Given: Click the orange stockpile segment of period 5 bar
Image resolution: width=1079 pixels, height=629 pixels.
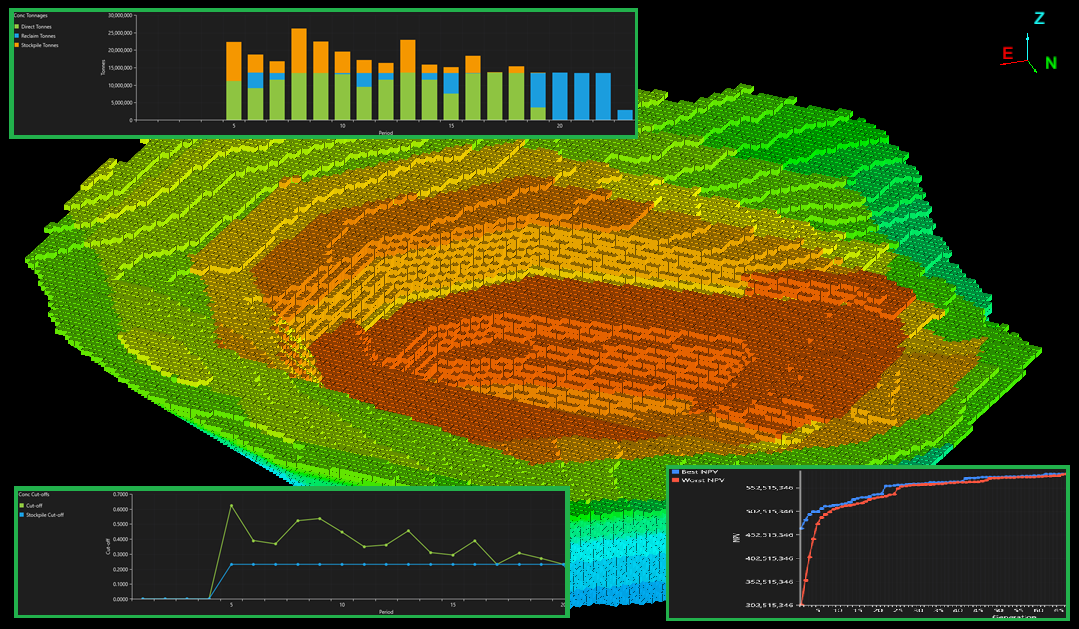Looking at the screenshot, I should pyautogui.click(x=234, y=62).
